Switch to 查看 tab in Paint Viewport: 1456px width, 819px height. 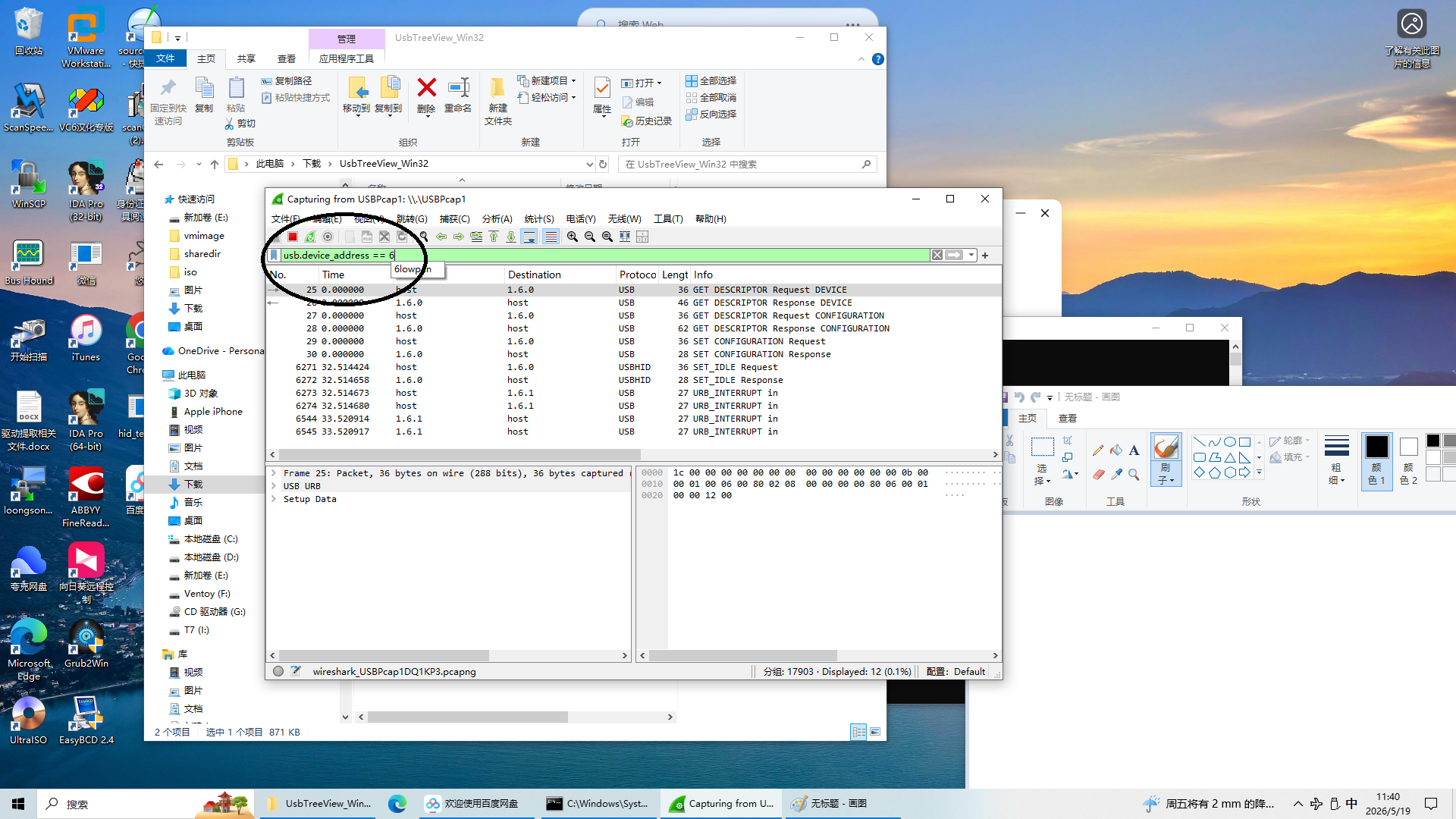click(1068, 419)
